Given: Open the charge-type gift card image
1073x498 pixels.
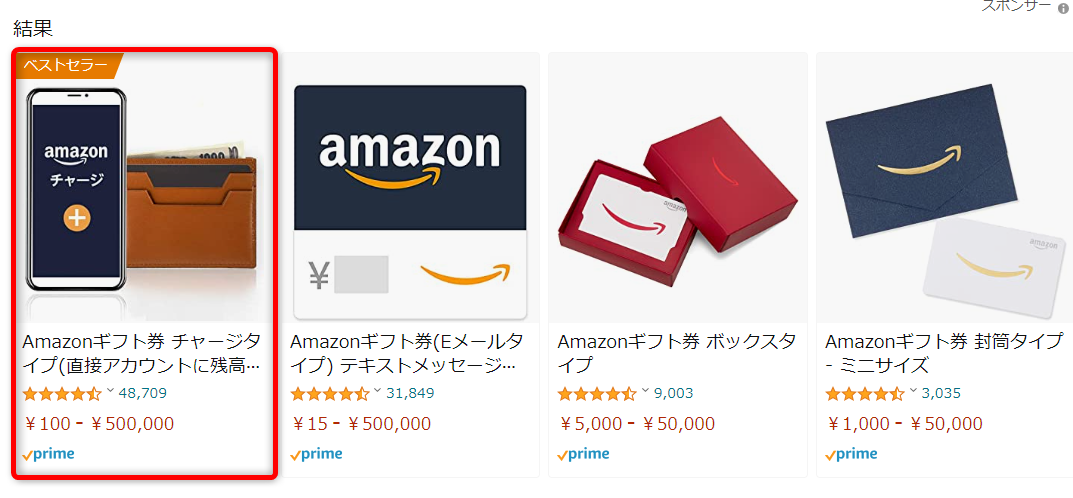Looking at the screenshot, I should coord(144,190).
